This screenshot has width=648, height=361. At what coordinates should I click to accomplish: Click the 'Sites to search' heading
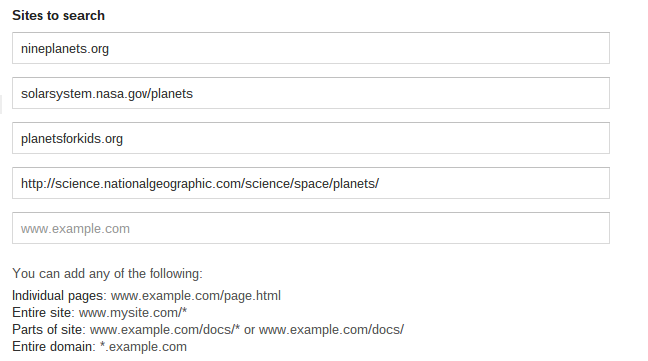tap(58, 15)
